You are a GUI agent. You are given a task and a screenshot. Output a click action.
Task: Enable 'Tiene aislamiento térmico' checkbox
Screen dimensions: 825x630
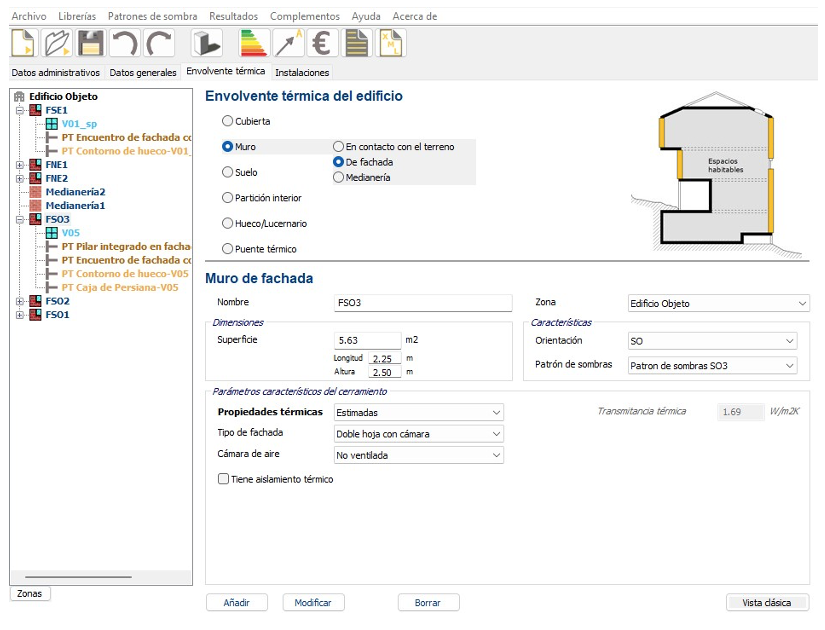223,479
